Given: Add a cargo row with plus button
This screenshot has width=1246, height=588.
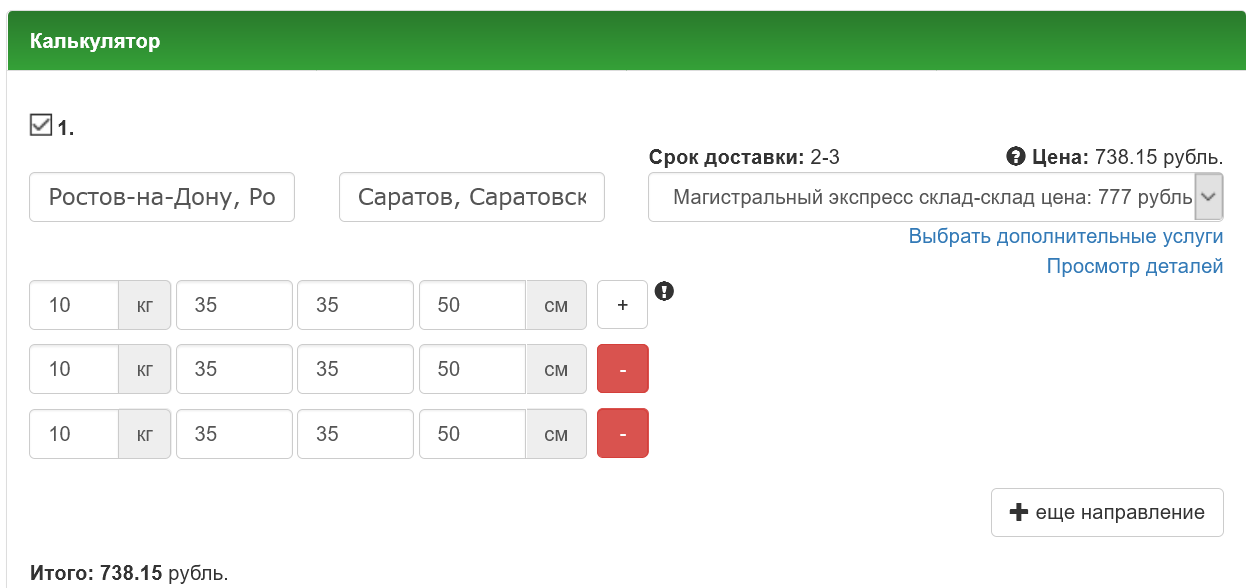Looking at the screenshot, I should tap(622, 305).
